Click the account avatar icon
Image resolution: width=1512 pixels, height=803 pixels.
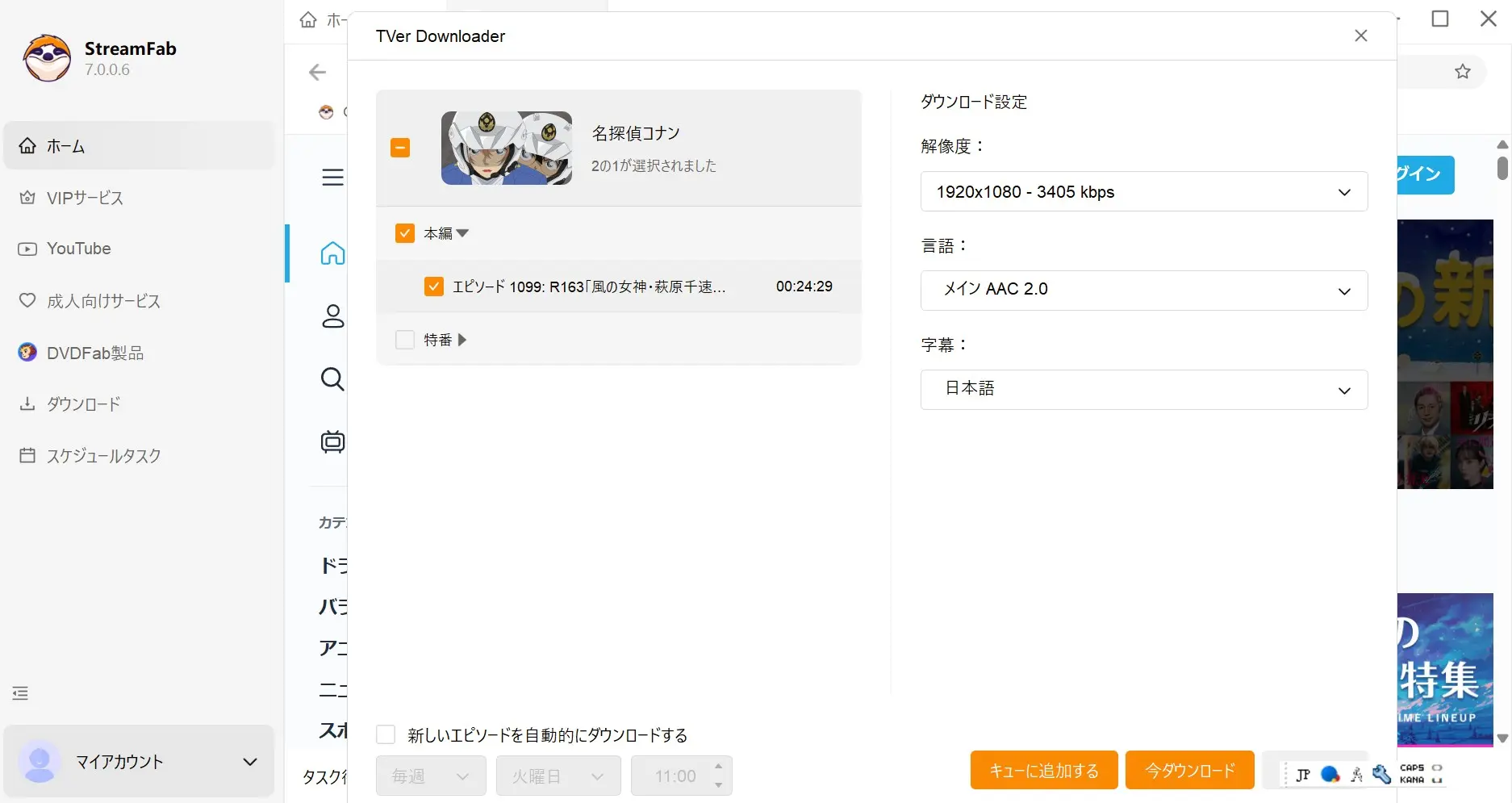(x=40, y=761)
